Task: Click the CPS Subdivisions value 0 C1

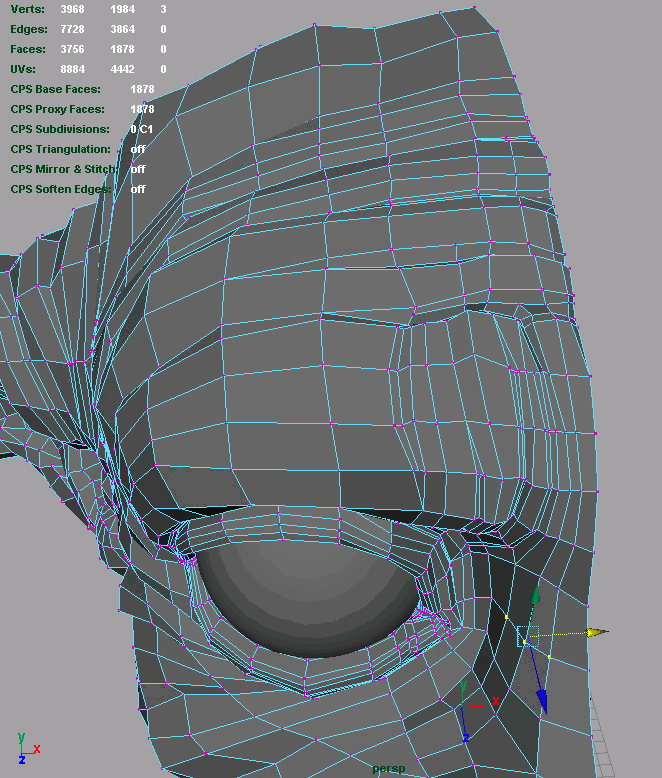Action: pyautogui.click(x=141, y=129)
